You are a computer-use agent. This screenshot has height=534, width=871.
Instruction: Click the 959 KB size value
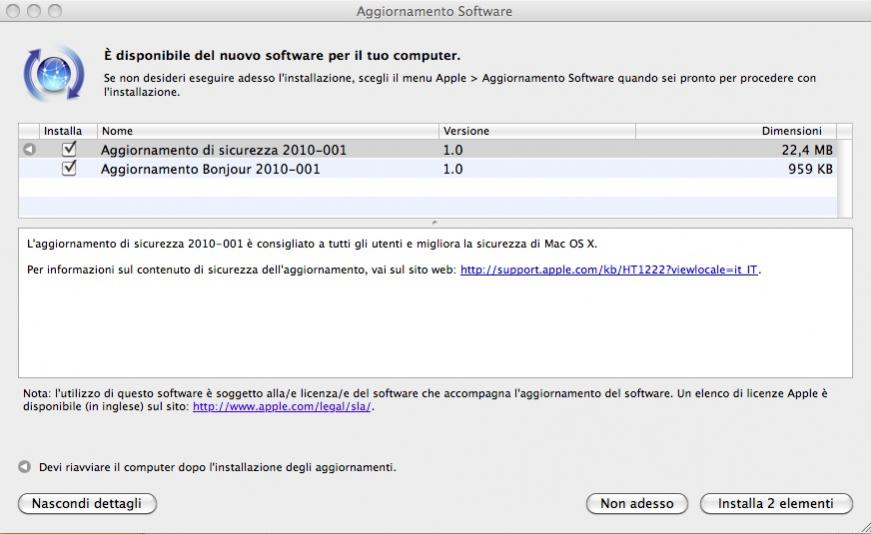point(810,169)
